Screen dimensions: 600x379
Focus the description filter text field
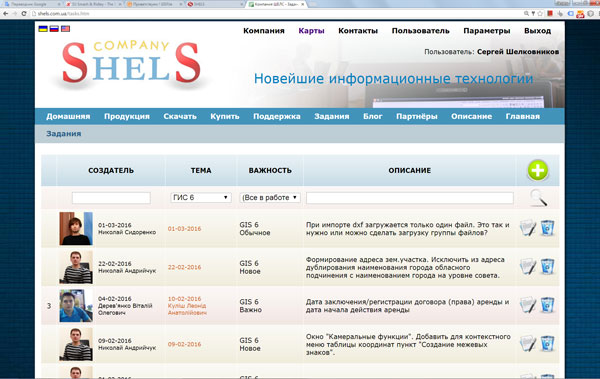coord(409,198)
